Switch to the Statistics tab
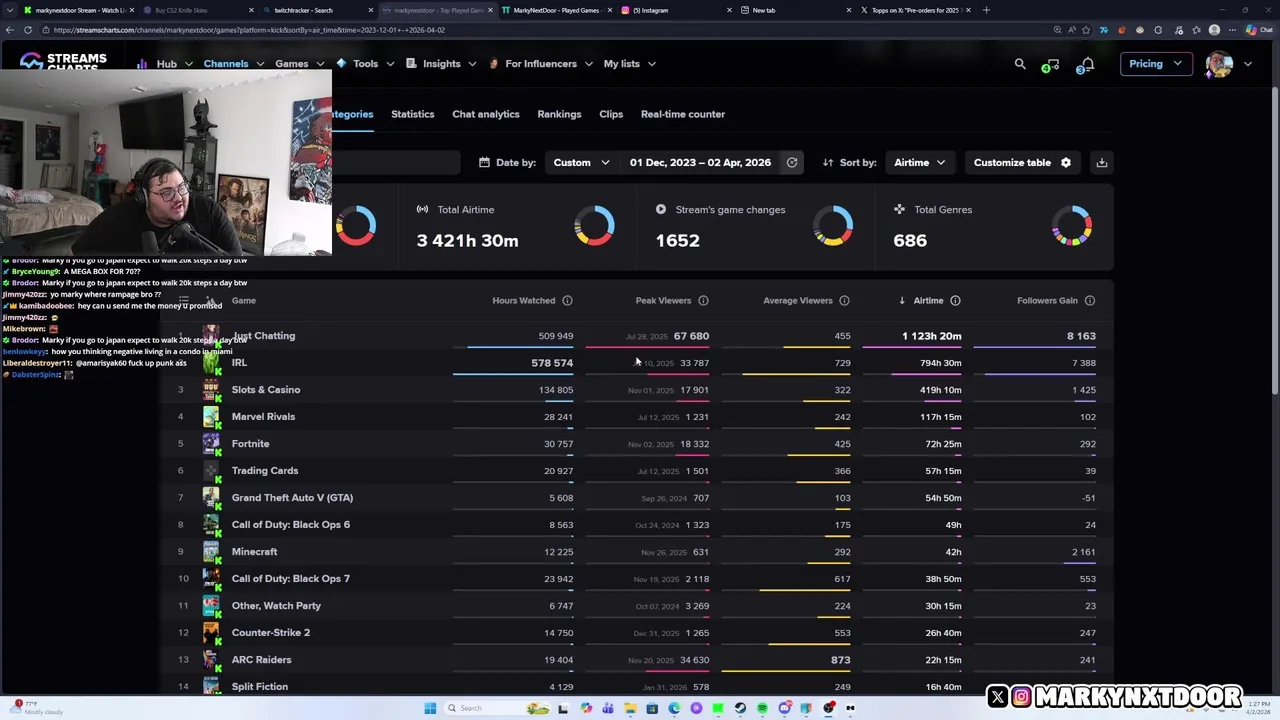This screenshot has height=720, width=1280. (x=412, y=114)
